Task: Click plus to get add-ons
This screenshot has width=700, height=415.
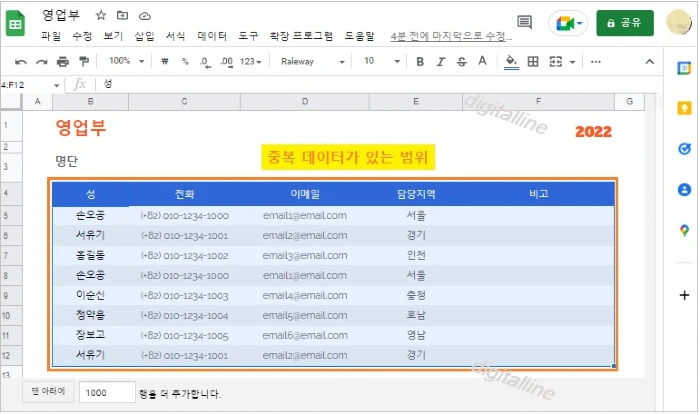Action: 684,295
